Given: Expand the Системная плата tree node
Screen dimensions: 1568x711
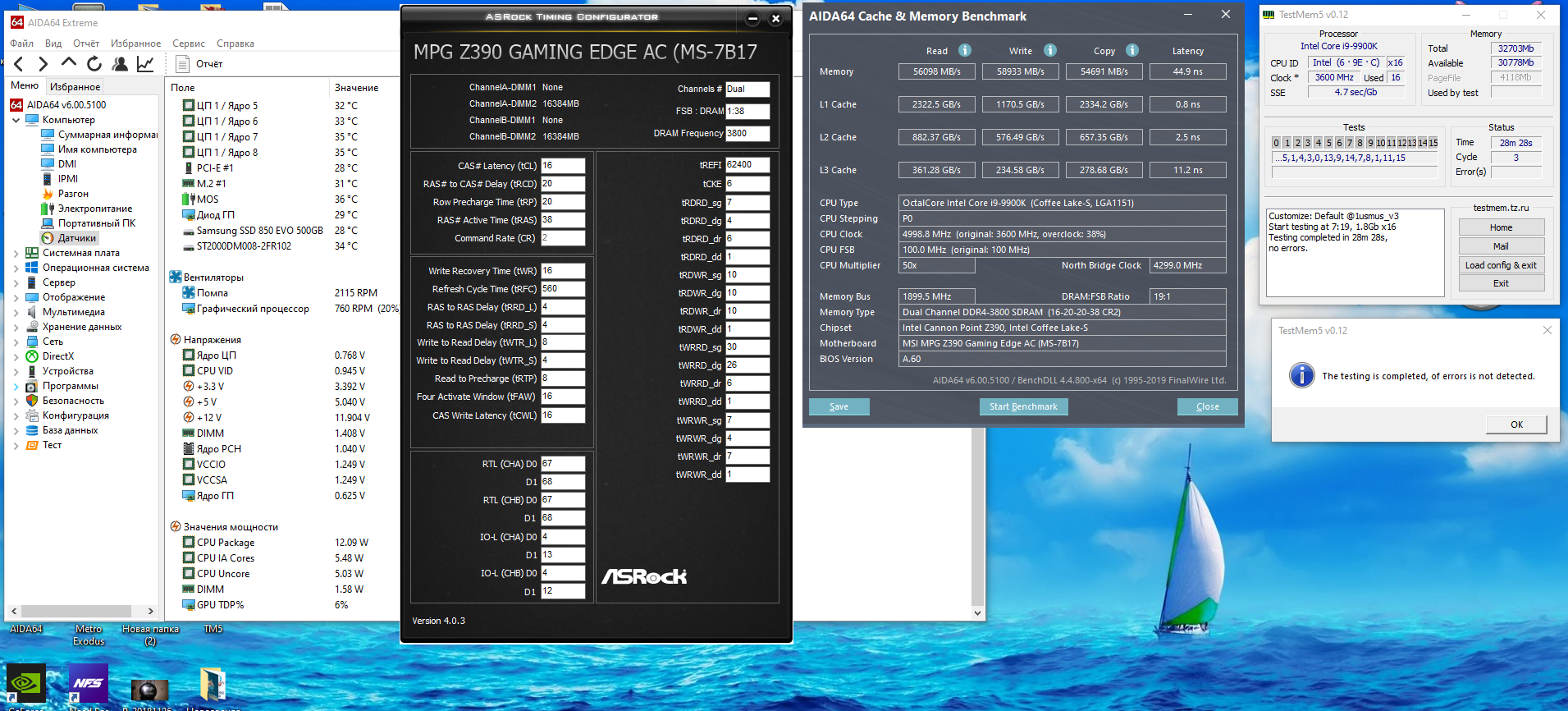Looking at the screenshot, I should pyautogui.click(x=16, y=253).
